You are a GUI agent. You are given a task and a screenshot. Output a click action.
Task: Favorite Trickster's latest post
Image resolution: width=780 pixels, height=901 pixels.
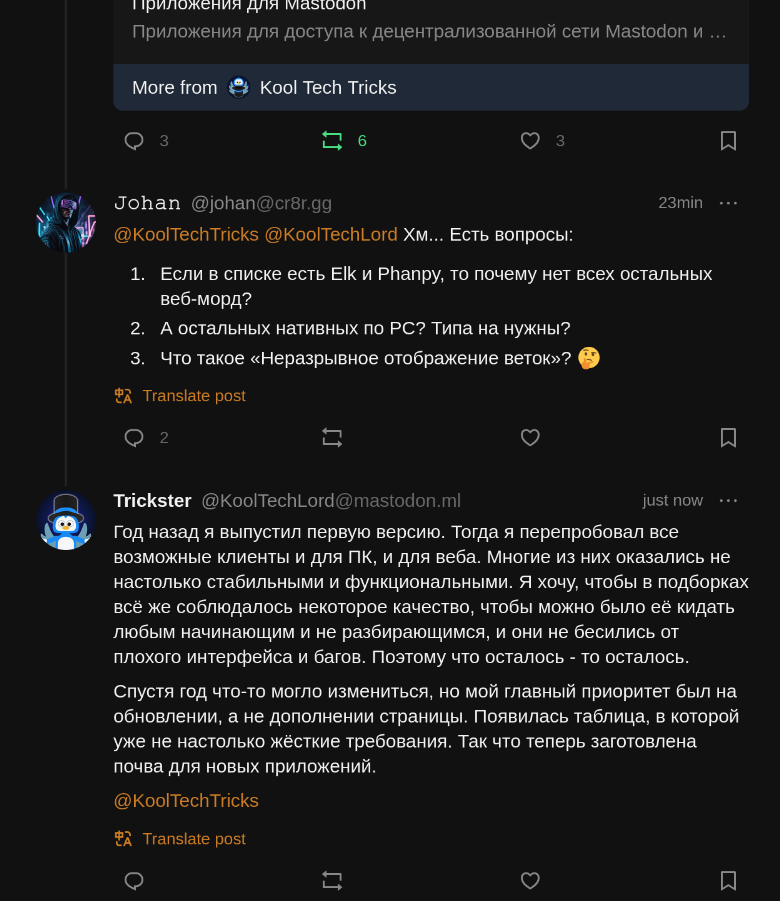[530, 881]
